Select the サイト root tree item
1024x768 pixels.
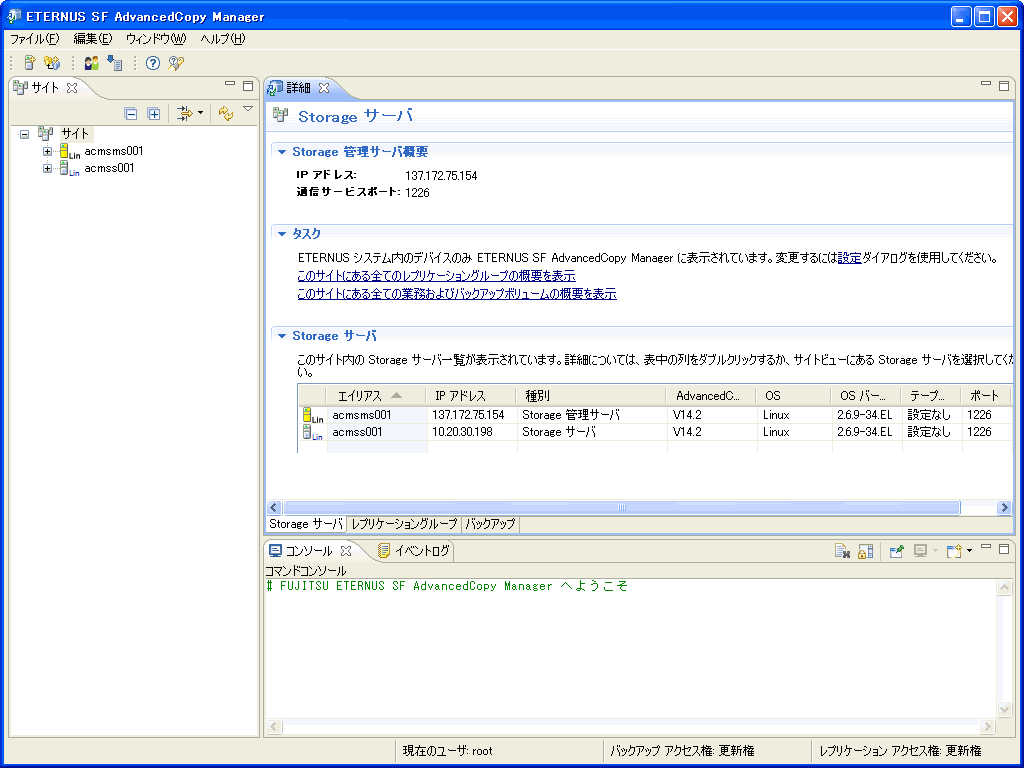tap(75, 134)
